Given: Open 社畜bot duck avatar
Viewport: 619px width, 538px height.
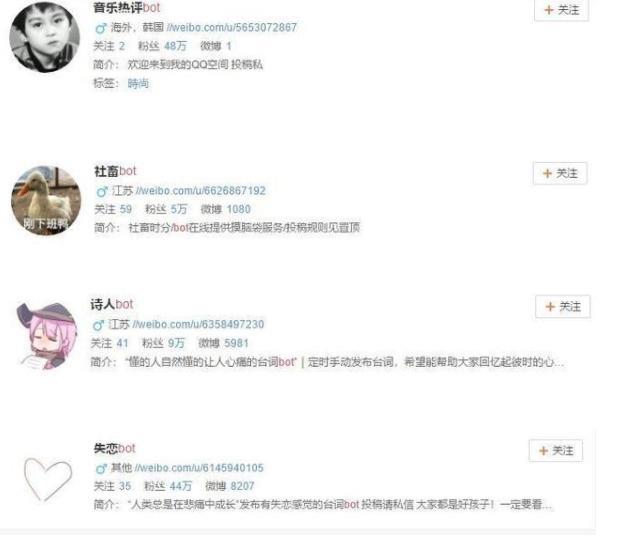Looking at the screenshot, I should (x=46, y=201).
